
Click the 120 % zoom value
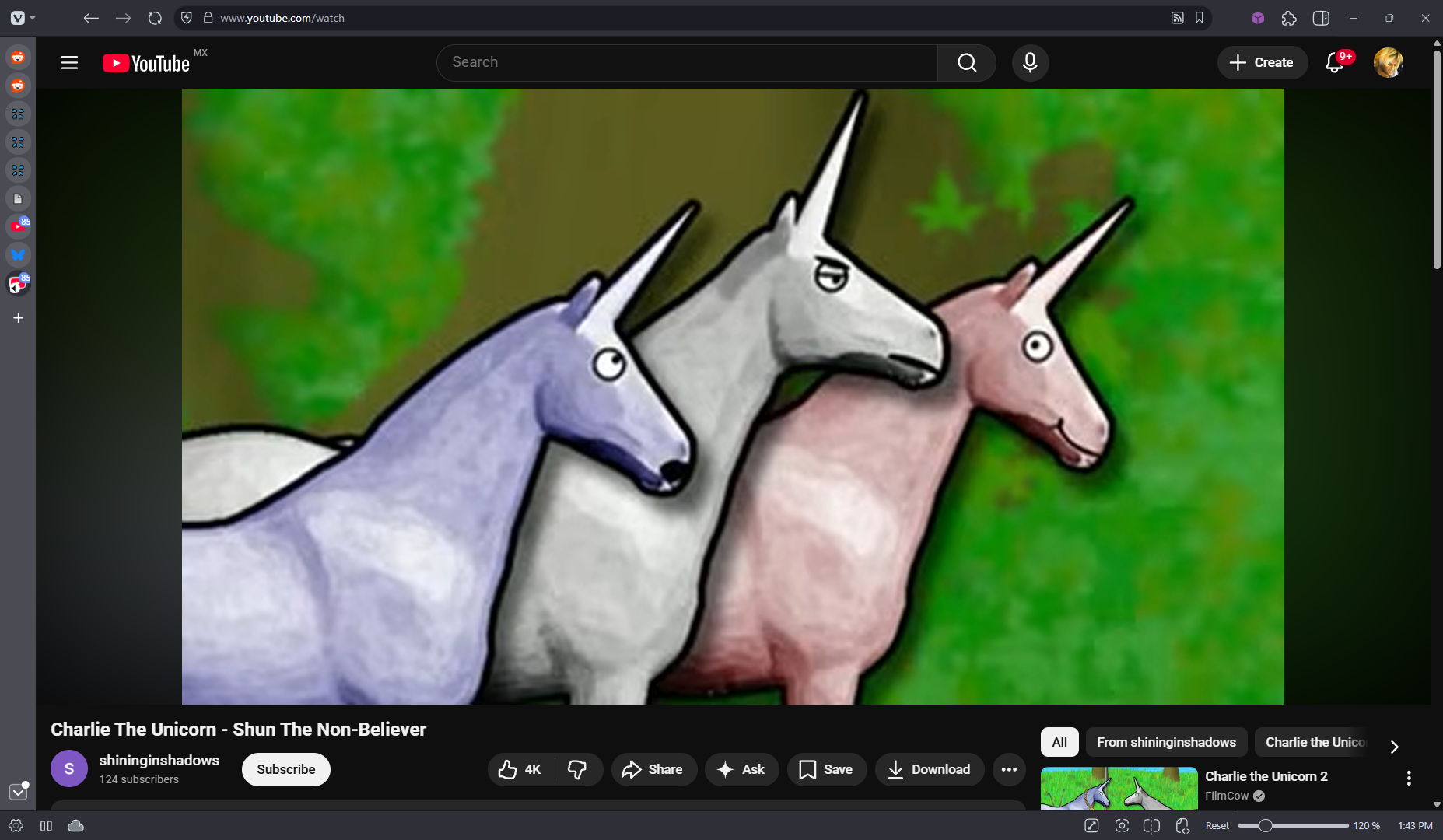click(x=1366, y=826)
